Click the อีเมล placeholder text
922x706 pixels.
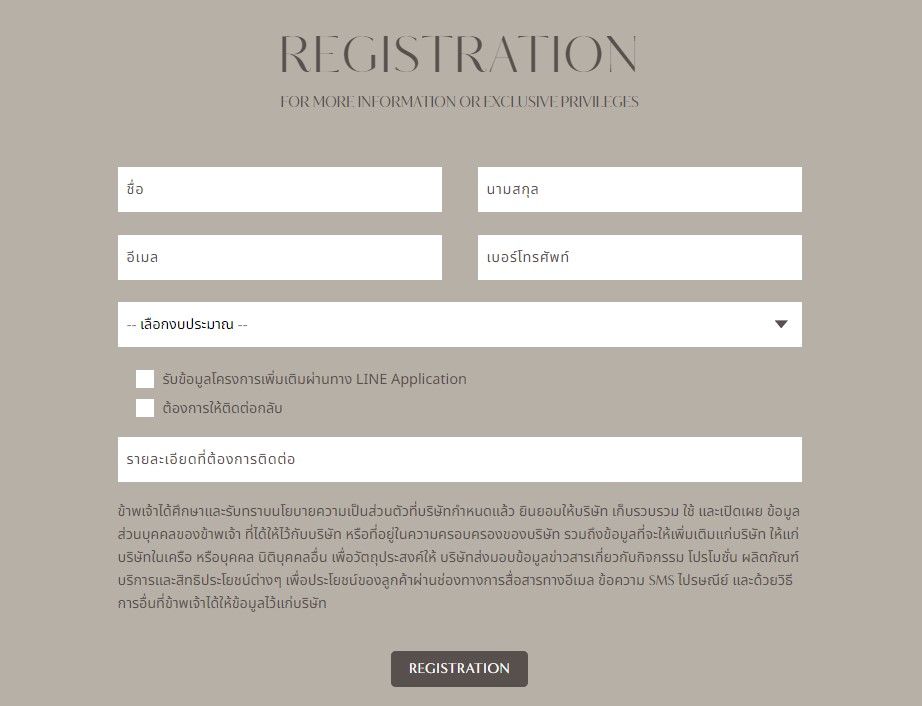click(142, 257)
